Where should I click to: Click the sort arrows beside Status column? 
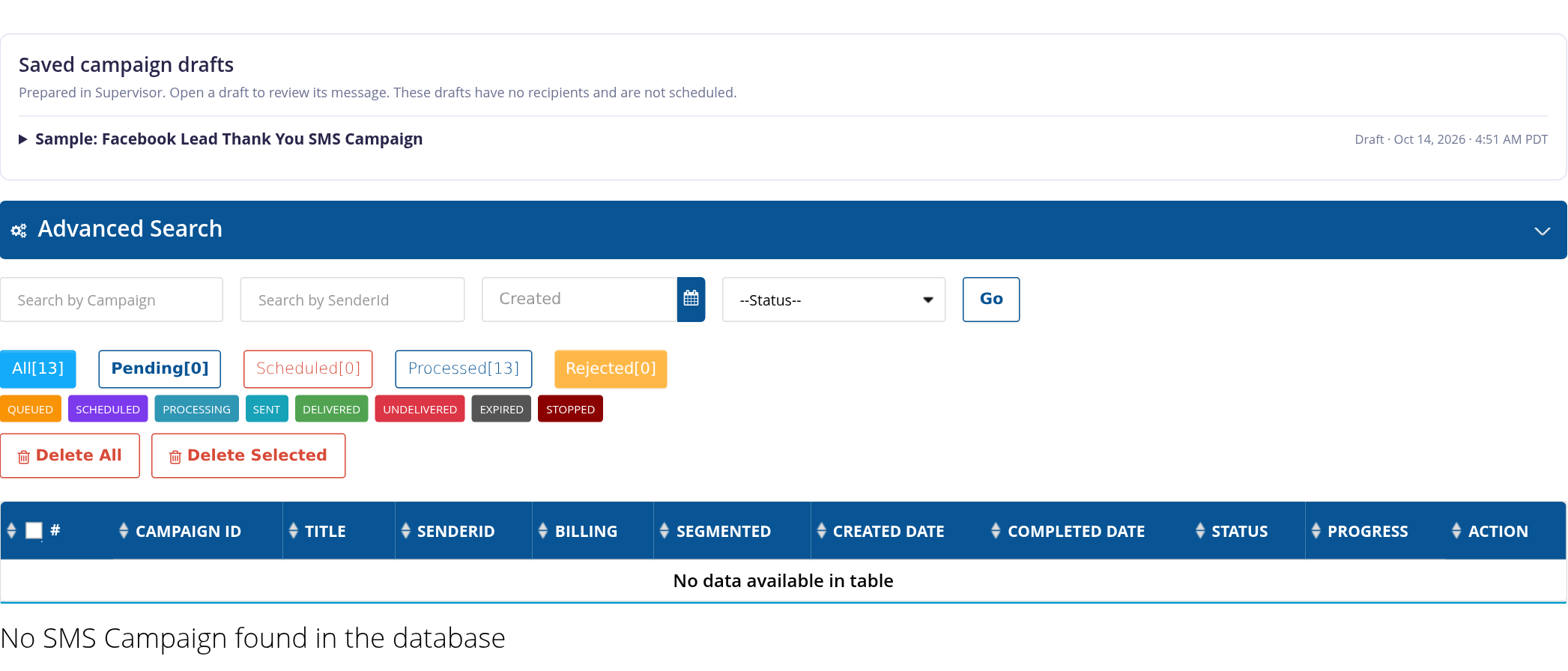pos(1200,531)
